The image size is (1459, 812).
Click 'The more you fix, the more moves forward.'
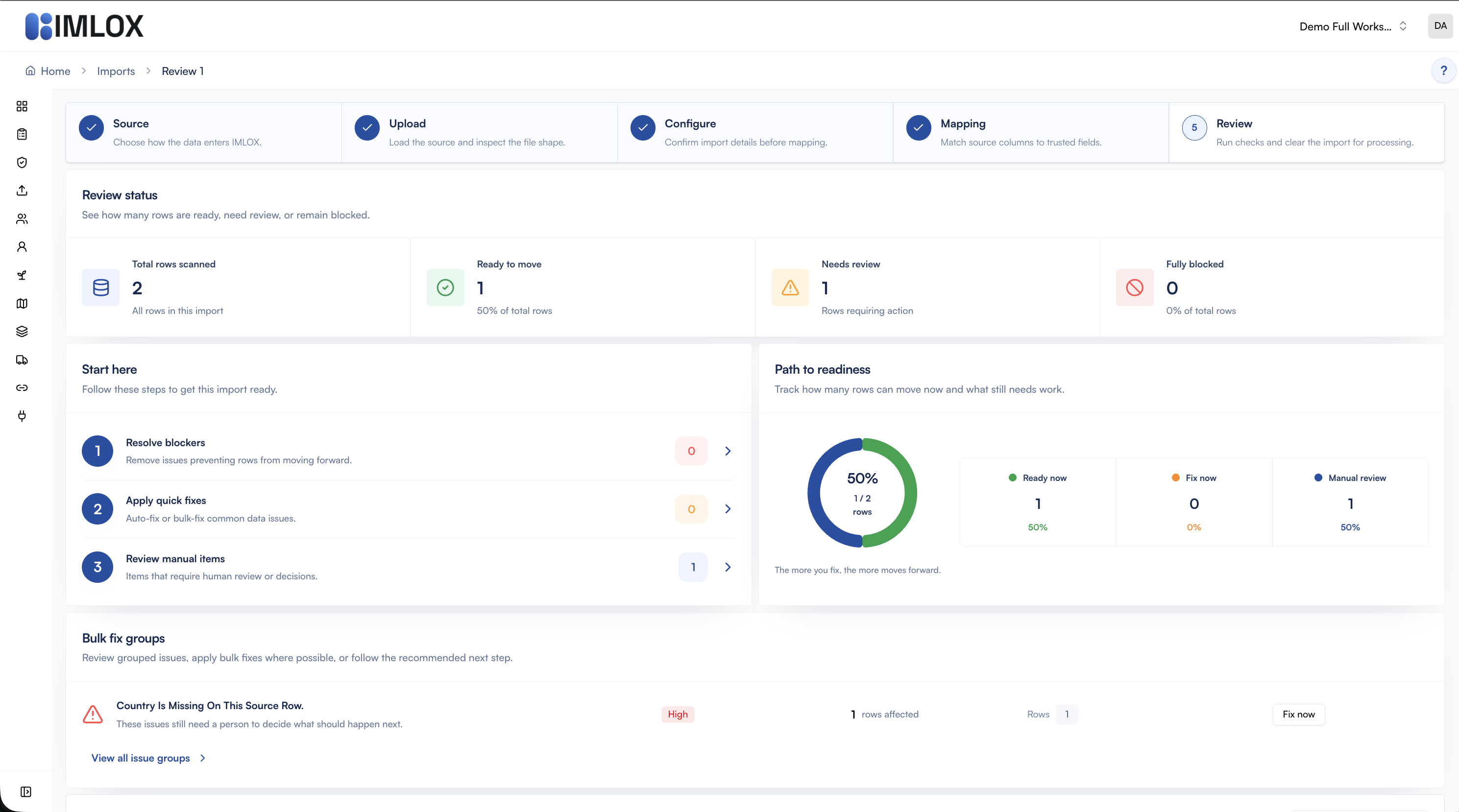(857, 570)
